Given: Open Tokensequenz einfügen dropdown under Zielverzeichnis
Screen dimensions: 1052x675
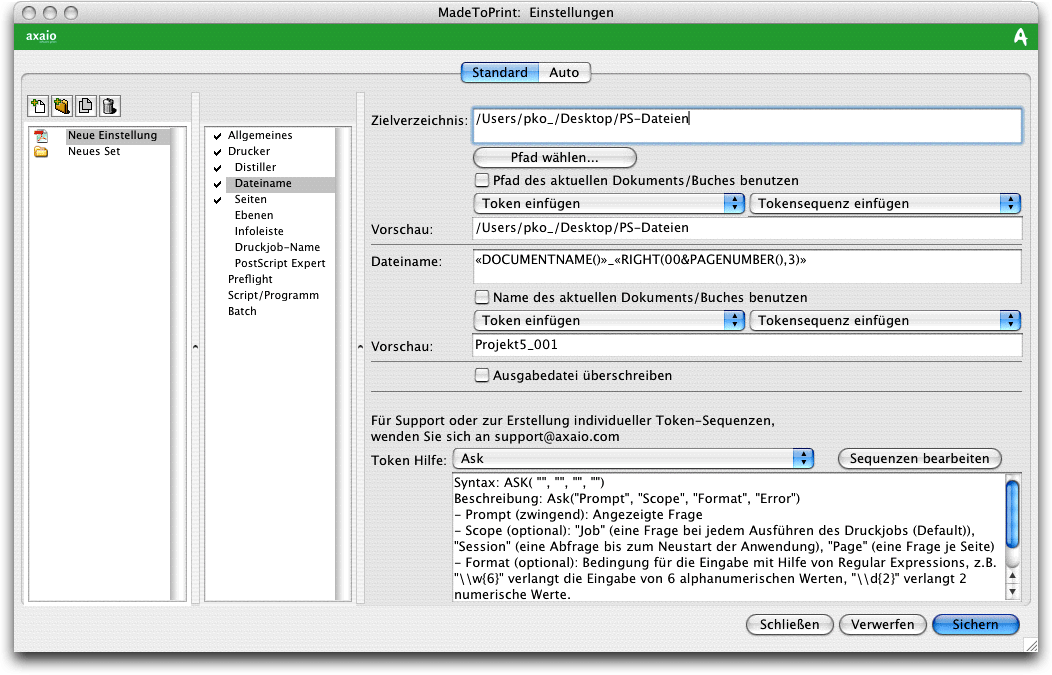Looking at the screenshot, I should (885, 203).
